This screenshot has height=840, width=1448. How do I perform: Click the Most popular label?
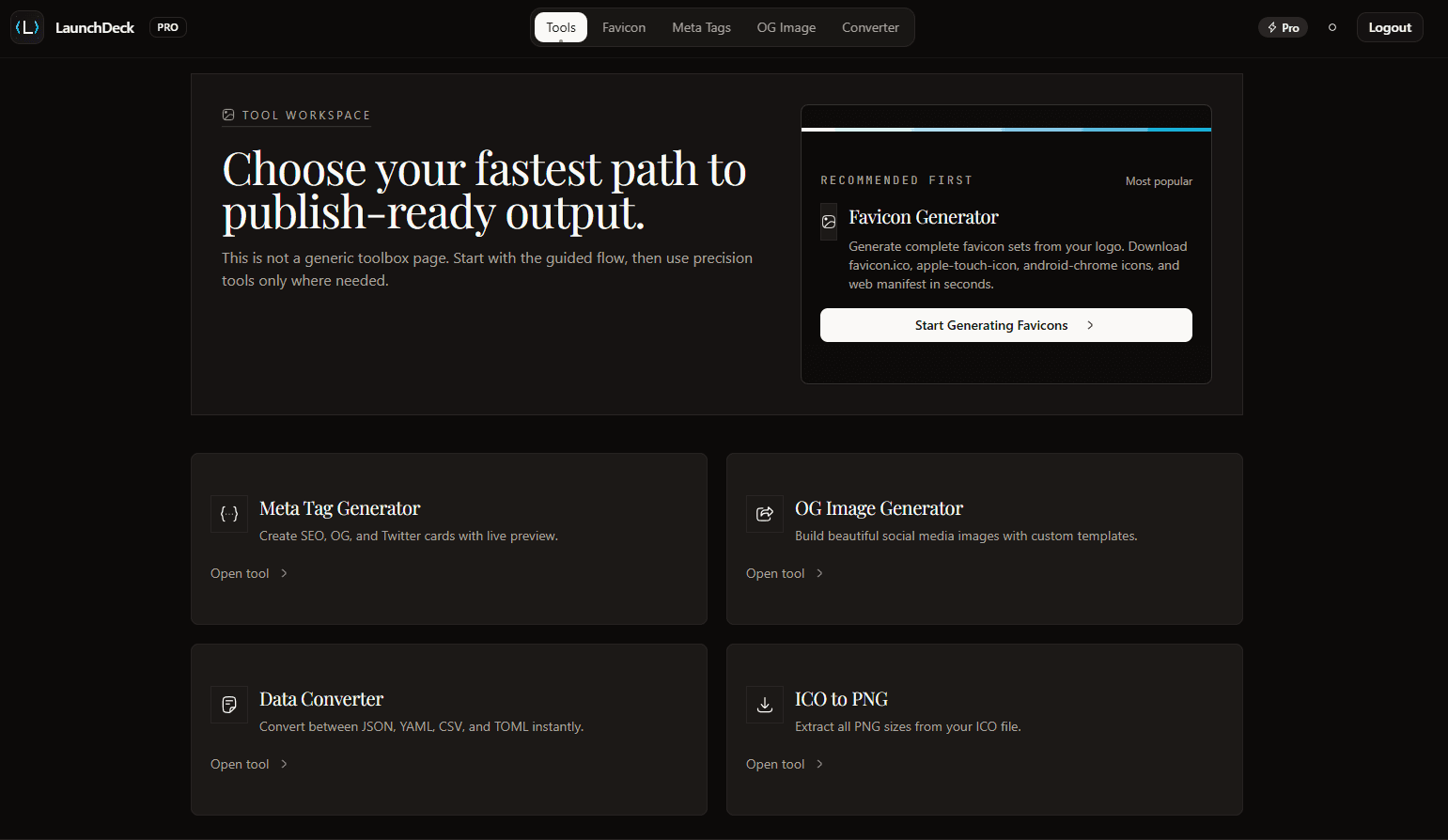point(1159,181)
